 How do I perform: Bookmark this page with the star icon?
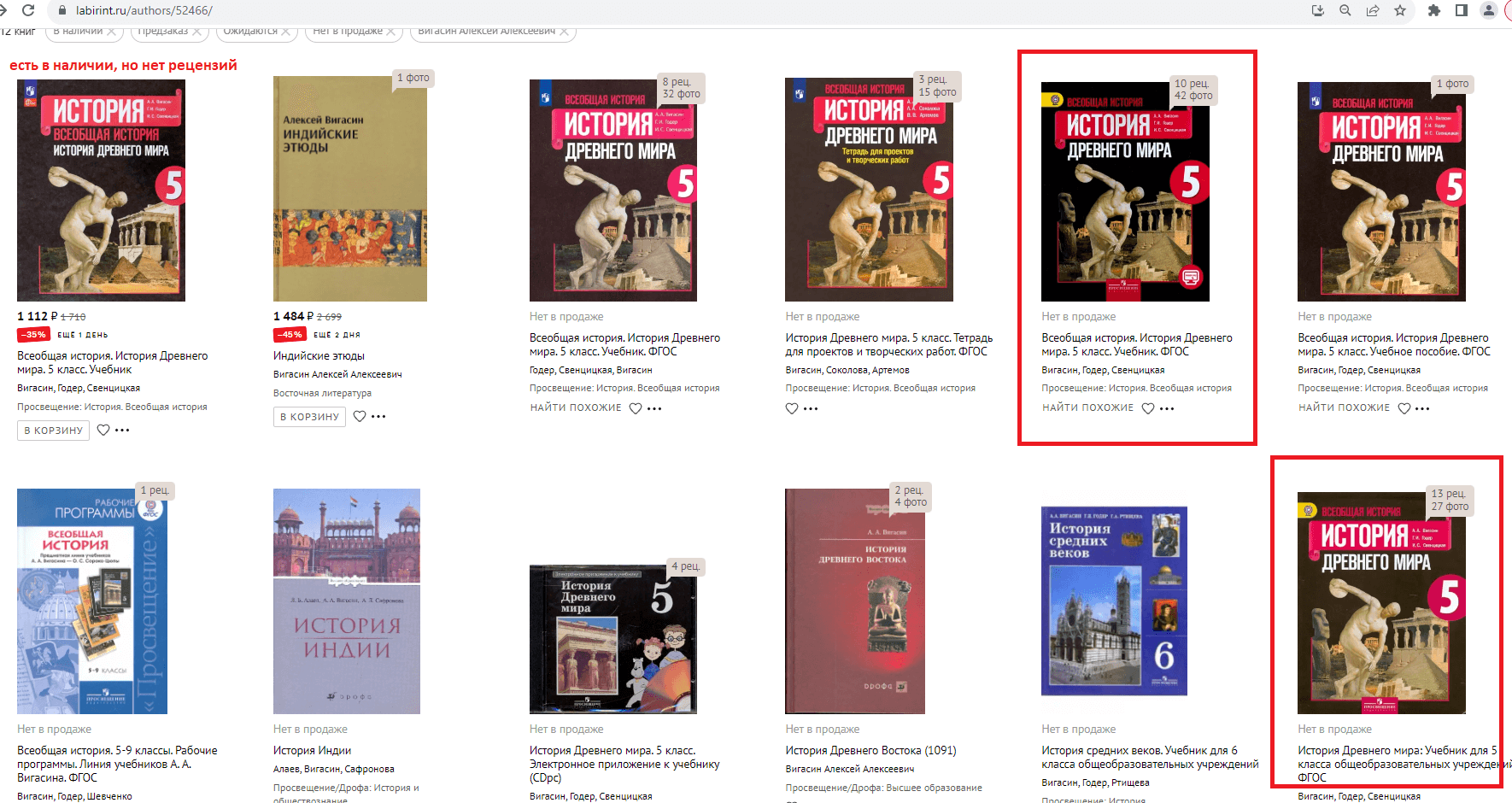[1400, 10]
